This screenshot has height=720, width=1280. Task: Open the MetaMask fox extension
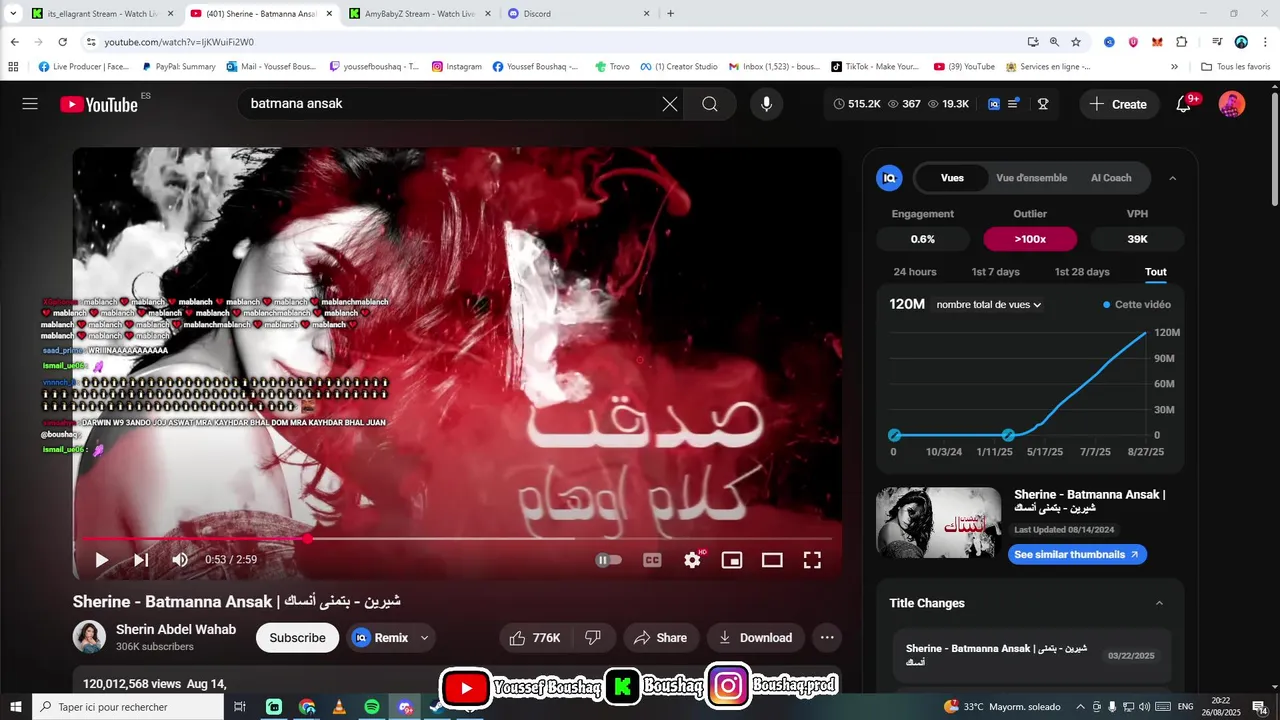coord(1157,42)
